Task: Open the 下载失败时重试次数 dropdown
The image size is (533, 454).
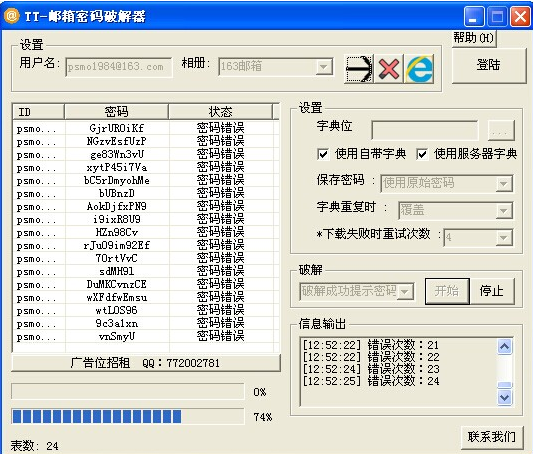Action: click(x=504, y=238)
